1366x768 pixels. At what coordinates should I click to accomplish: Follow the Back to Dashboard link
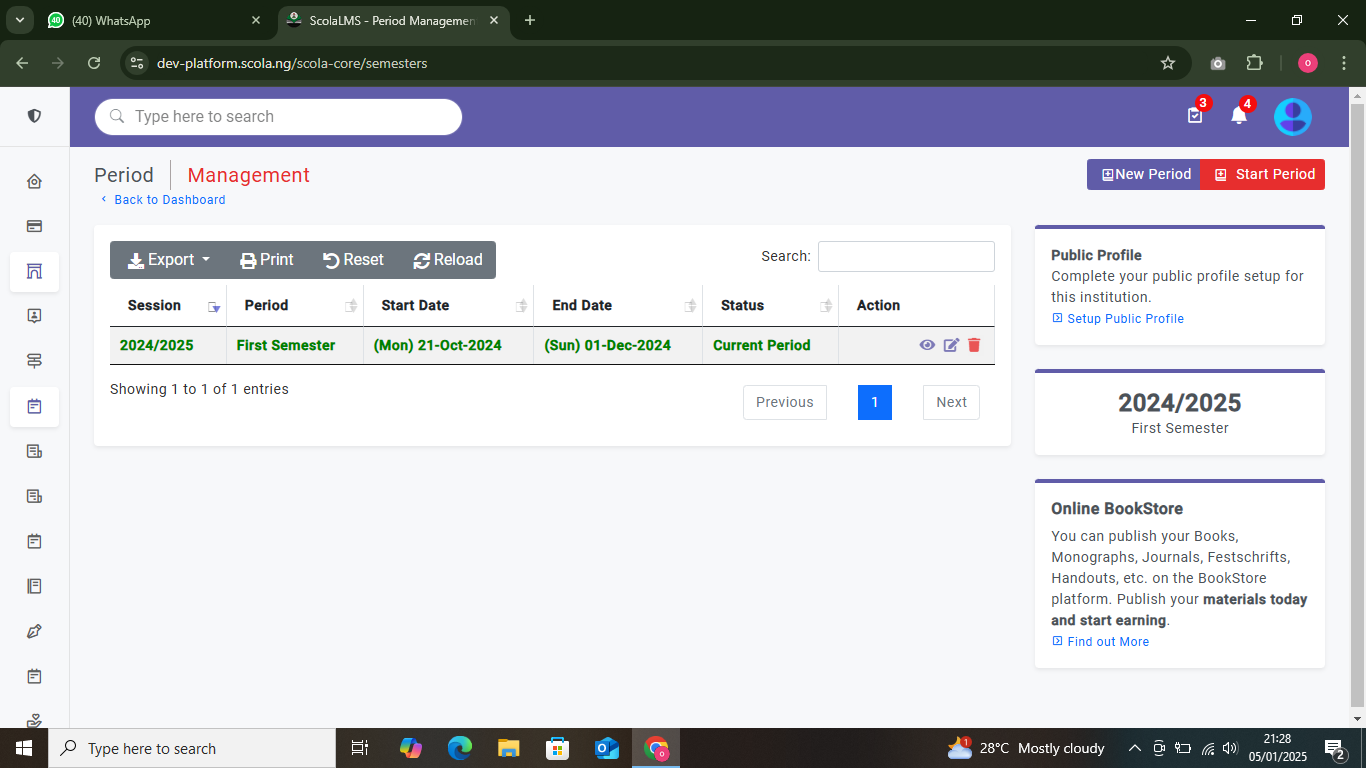point(163,200)
